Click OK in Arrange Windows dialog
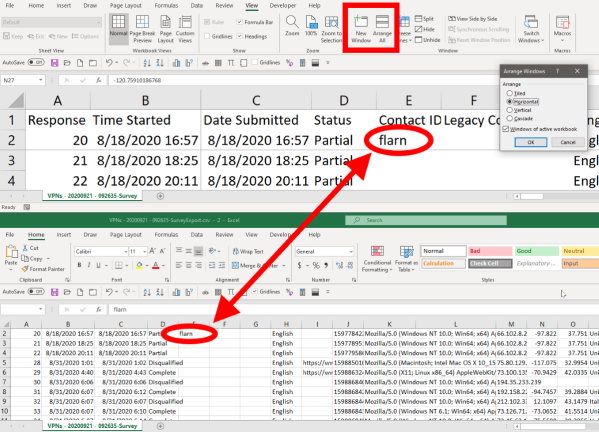 531,142
